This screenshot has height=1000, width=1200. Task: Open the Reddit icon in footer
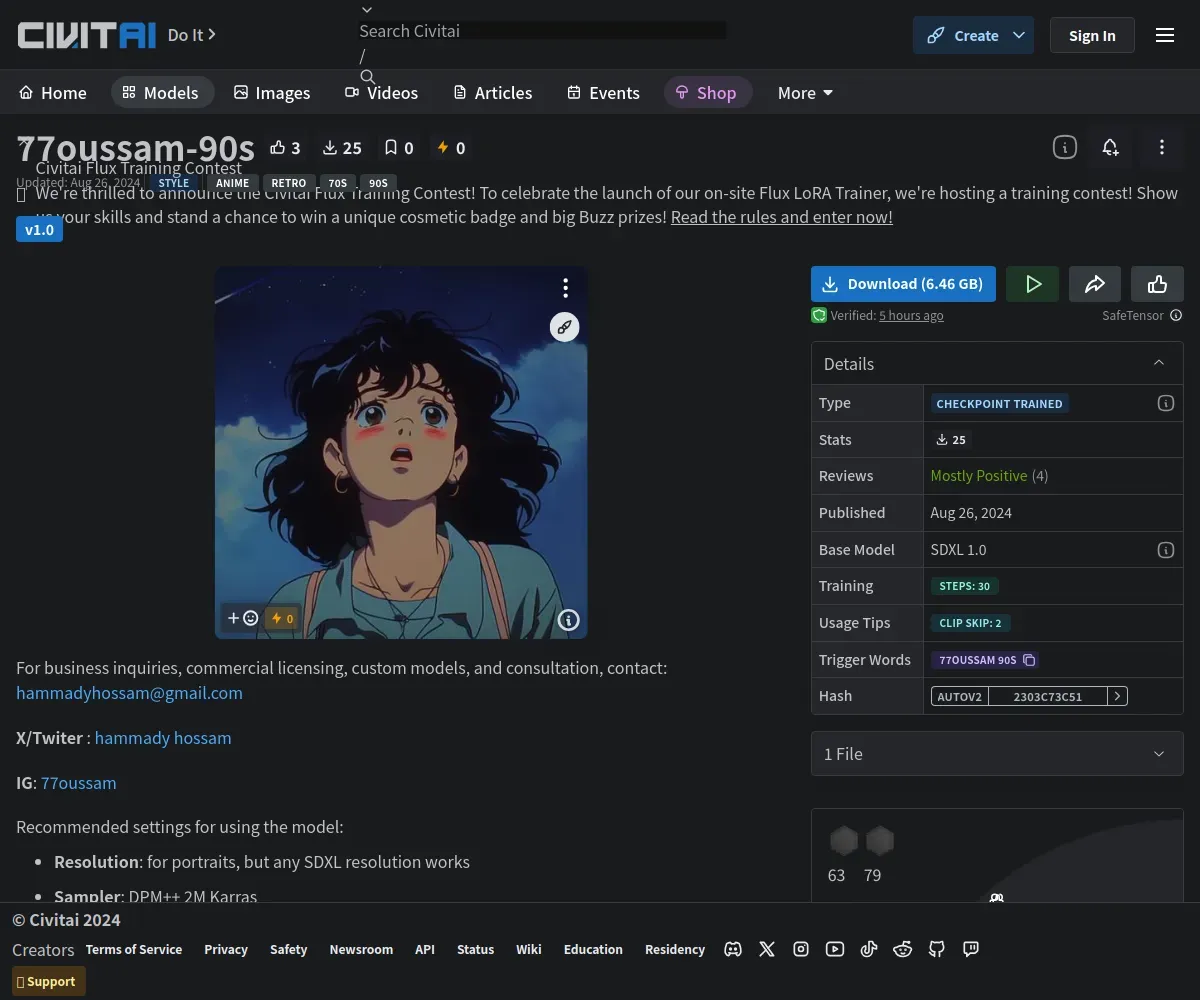[903, 949]
